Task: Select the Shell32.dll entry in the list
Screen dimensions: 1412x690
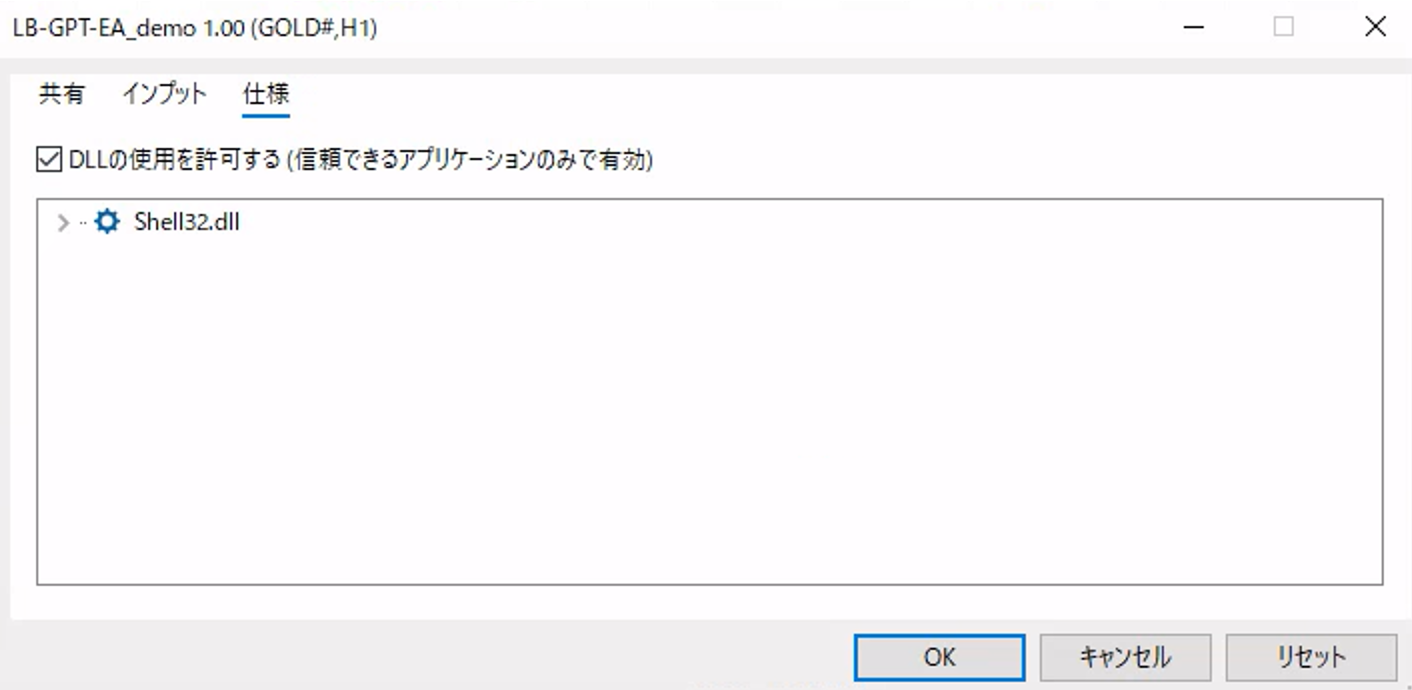Action: pos(187,222)
